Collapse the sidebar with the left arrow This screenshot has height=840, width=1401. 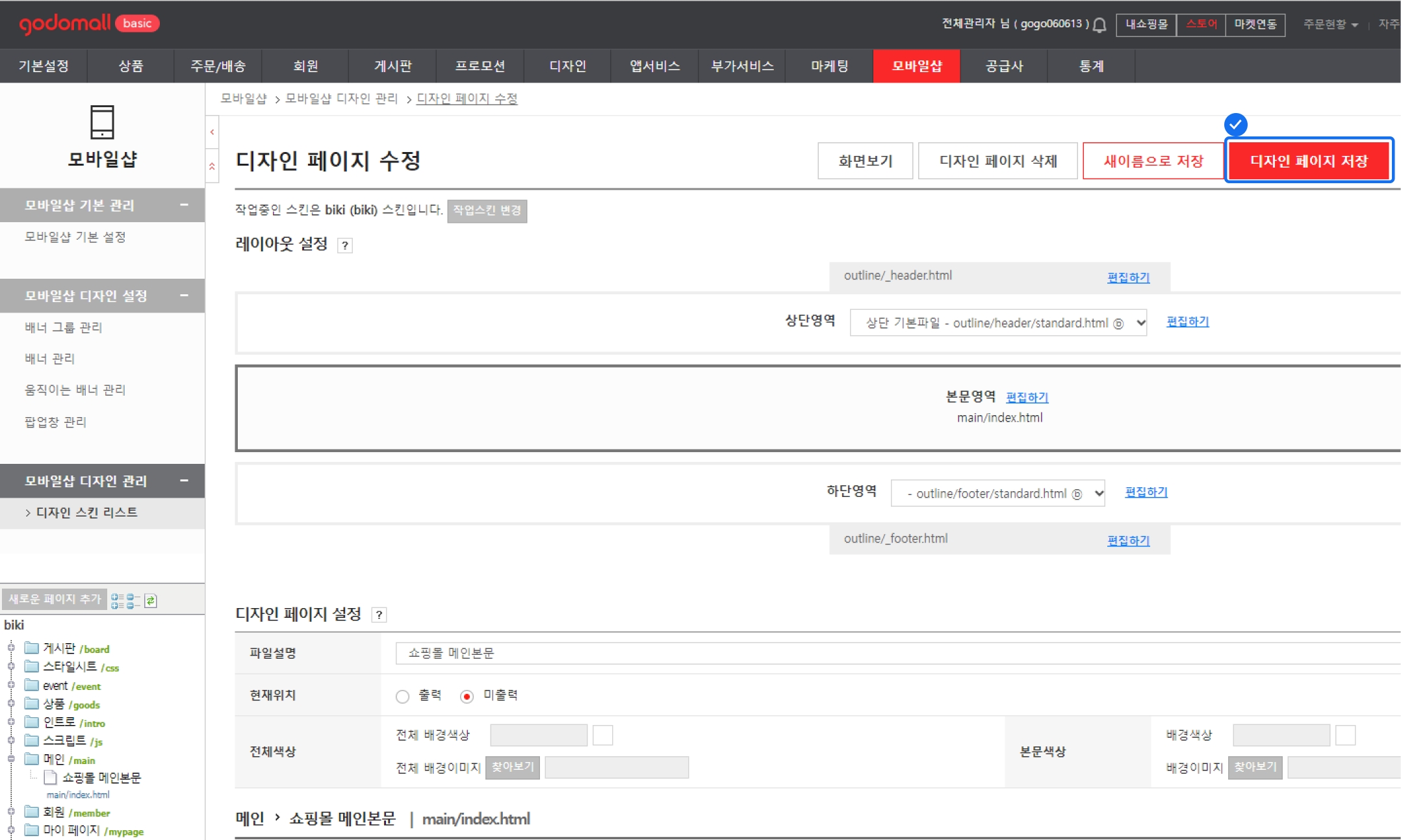click(x=212, y=132)
